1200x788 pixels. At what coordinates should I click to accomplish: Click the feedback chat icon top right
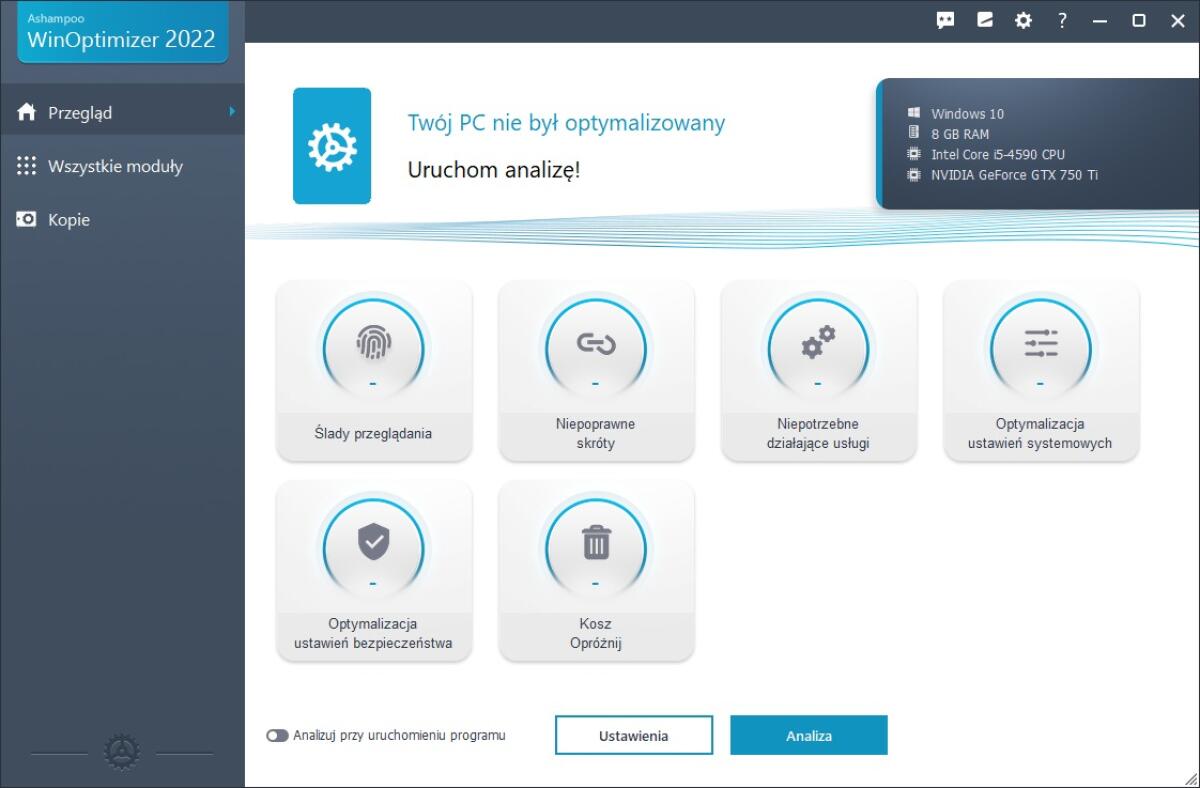coord(944,20)
